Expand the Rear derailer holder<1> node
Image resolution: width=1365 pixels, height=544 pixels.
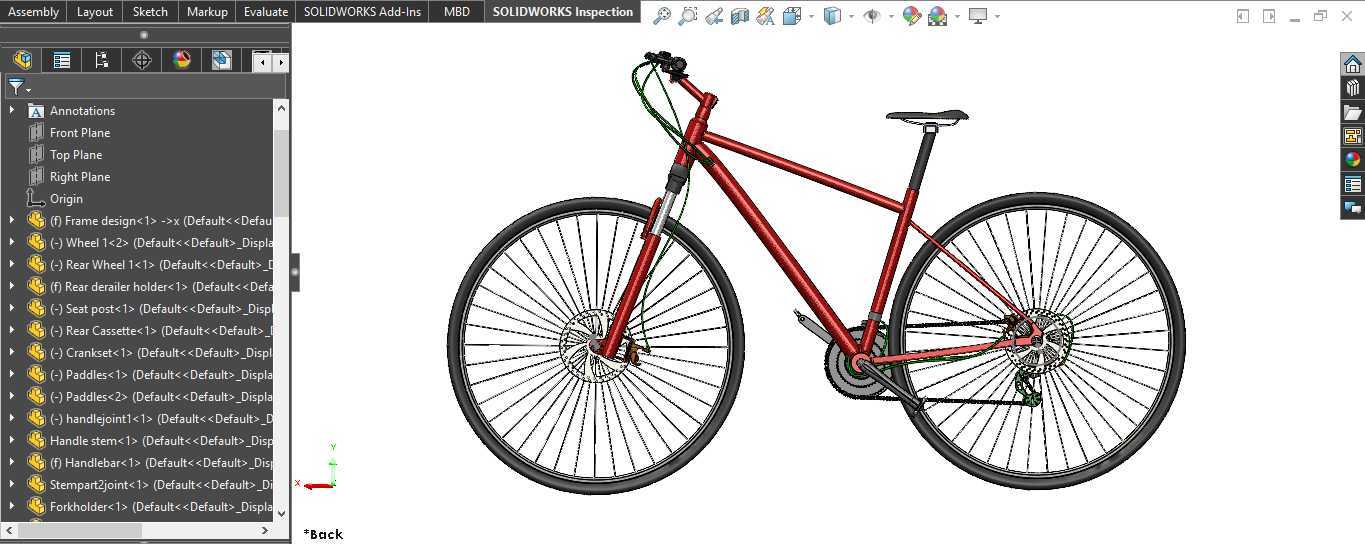(x=12, y=286)
